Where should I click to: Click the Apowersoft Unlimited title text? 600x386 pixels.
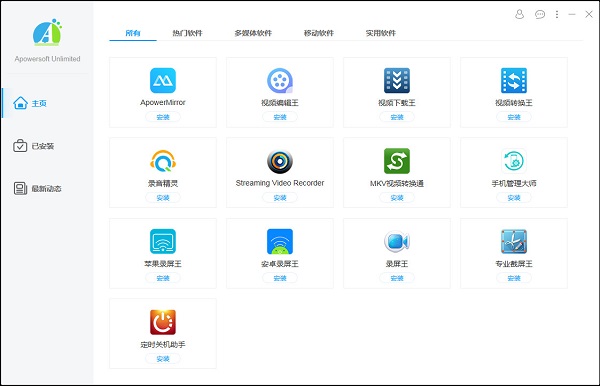(x=47, y=59)
